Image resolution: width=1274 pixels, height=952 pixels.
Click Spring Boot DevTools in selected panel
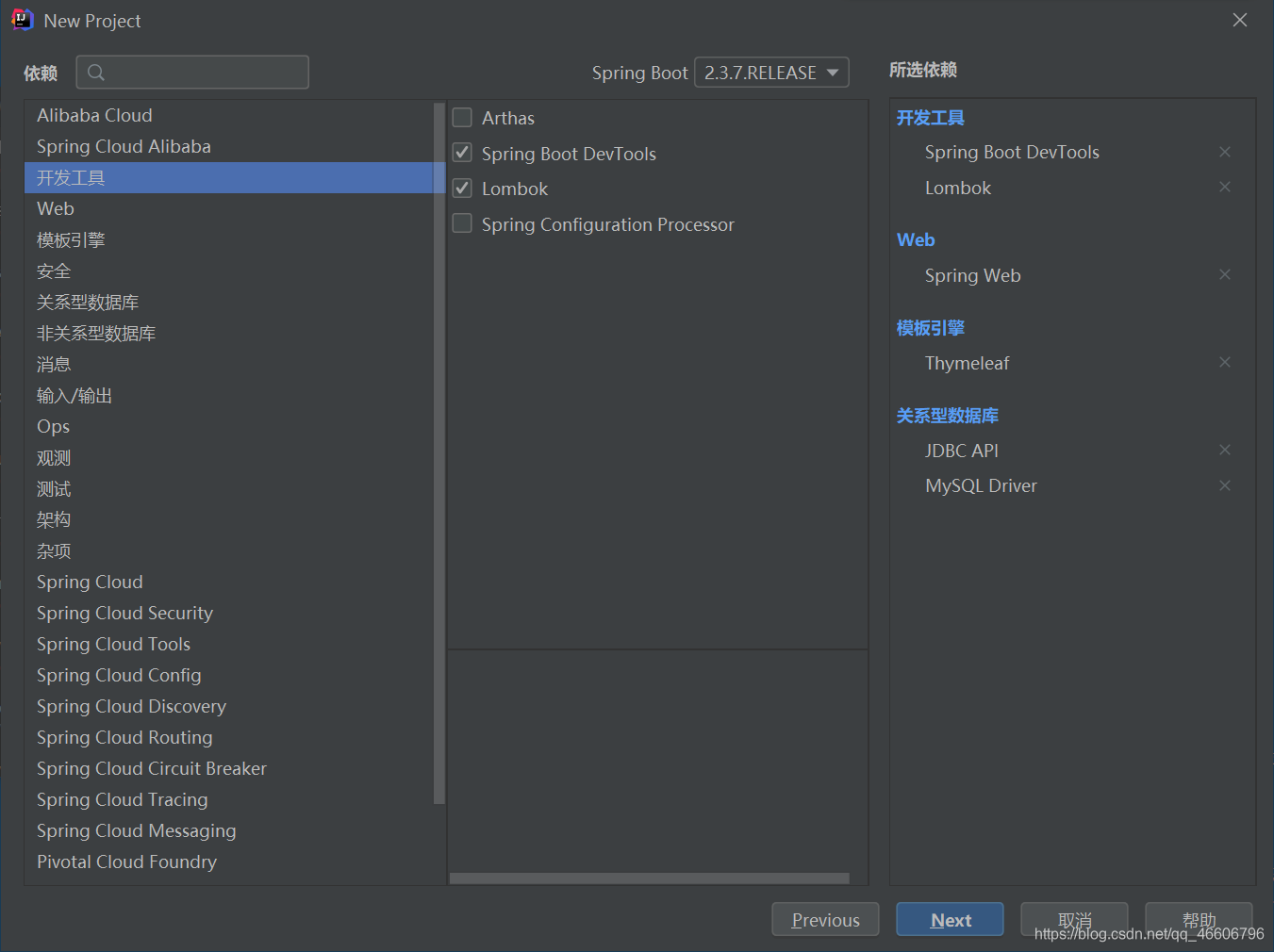[x=1012, y=152]
